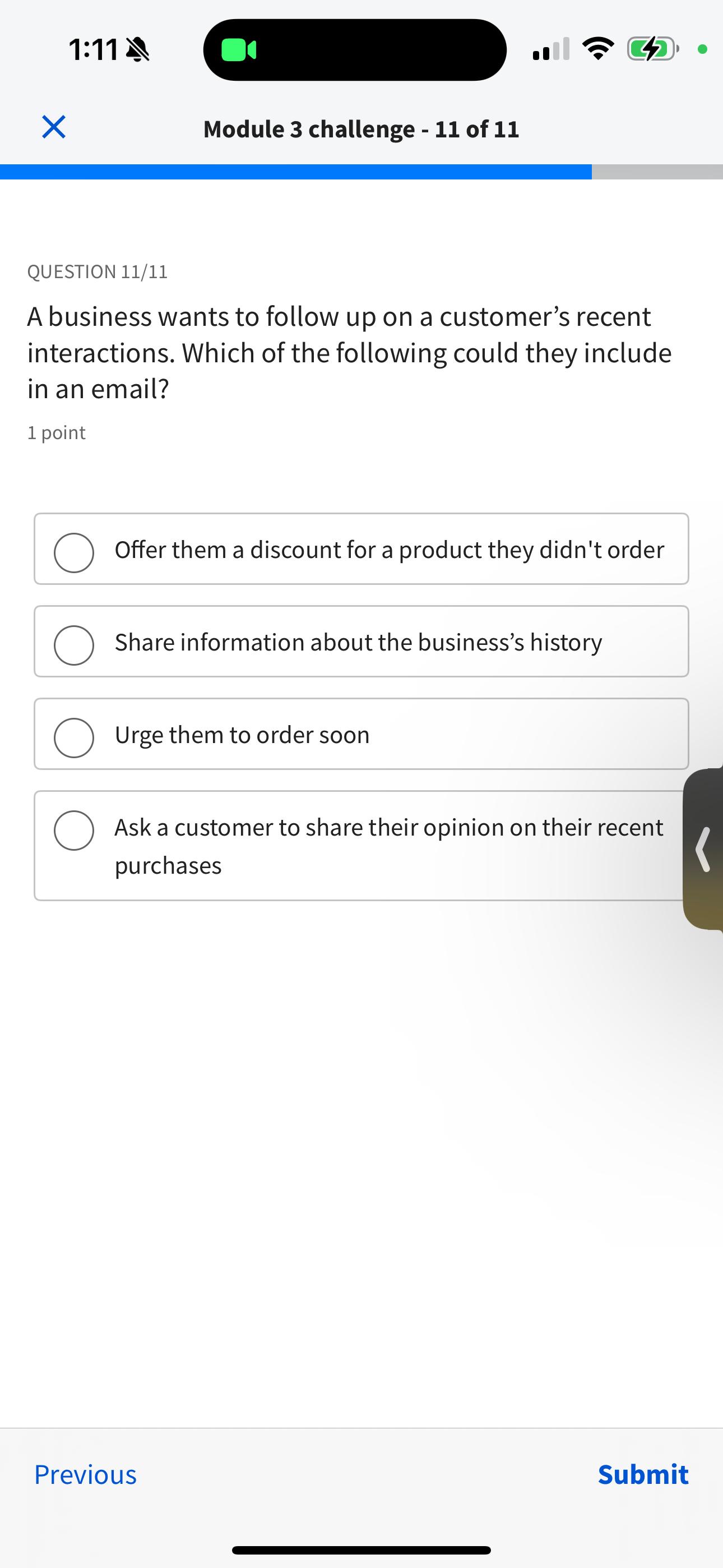The width and height of the screenshot is (723, 1568).
Task: Close the quiz with the X icon
Action: [54, 127]
